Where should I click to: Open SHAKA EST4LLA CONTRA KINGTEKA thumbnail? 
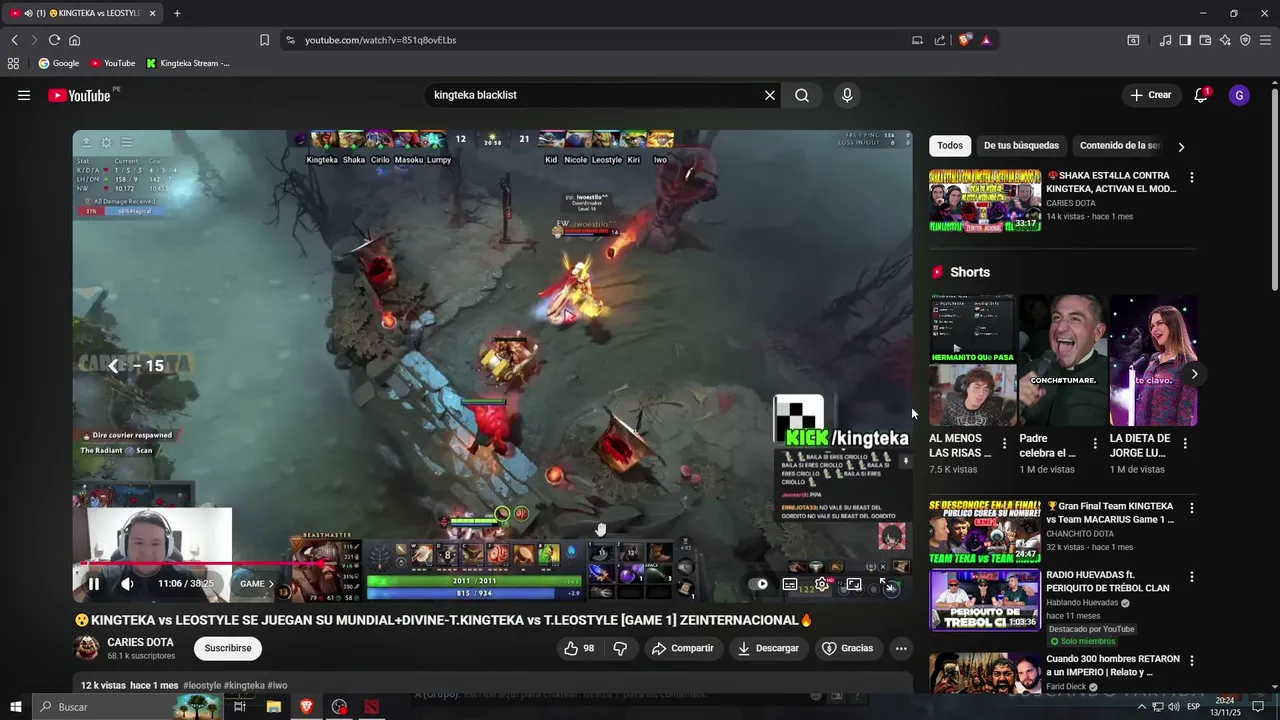(985, 201)
